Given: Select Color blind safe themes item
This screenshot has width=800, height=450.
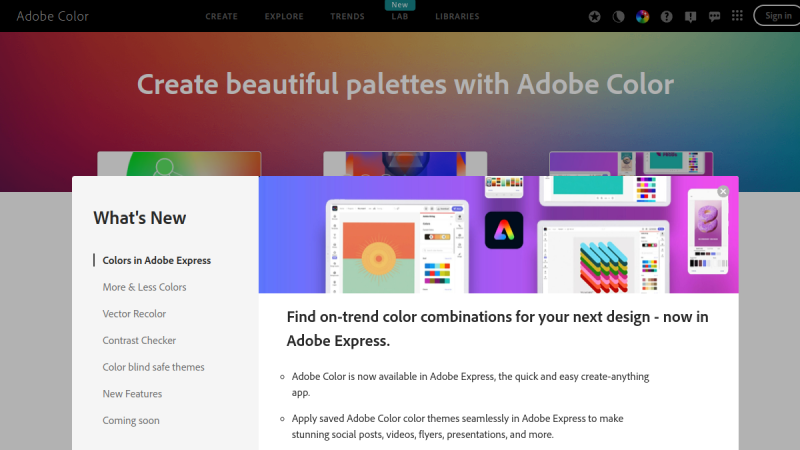Looking at the screenshot, I should pyautogui.click(x=153, y=367).
